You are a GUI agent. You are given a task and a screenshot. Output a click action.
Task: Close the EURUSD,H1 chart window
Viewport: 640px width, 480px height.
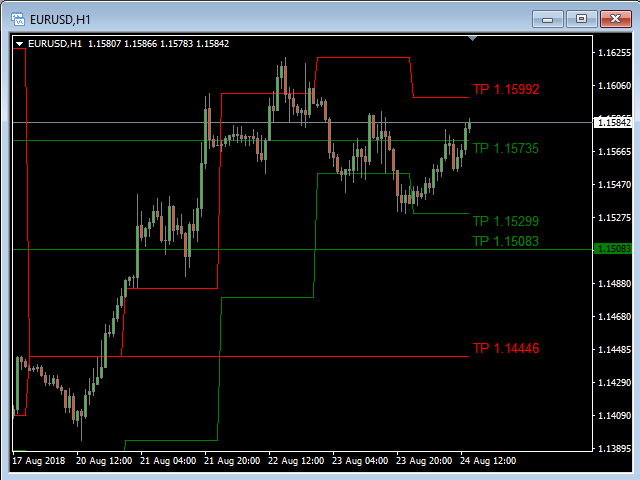pyautogui.click(x=613, y=17)
